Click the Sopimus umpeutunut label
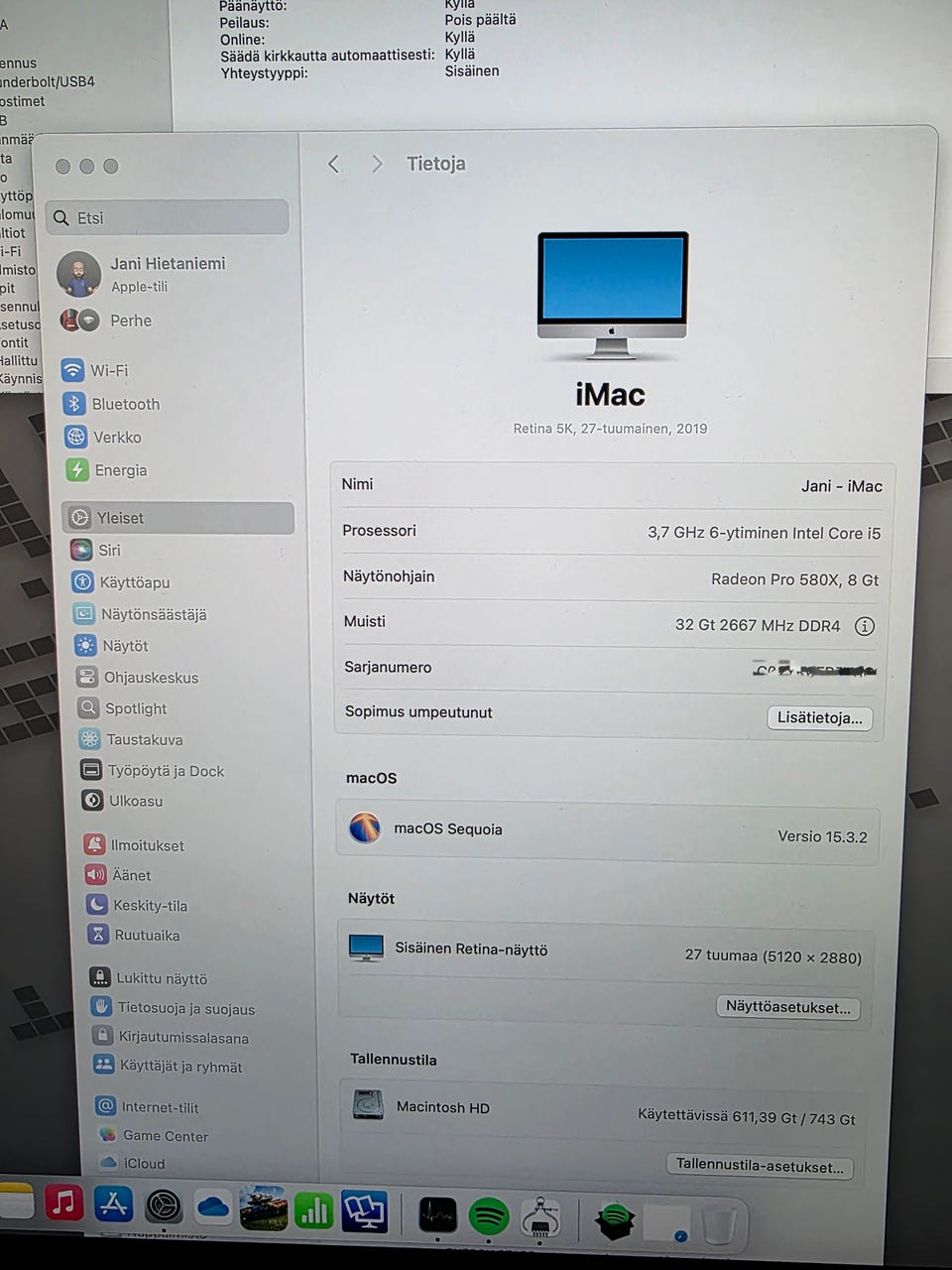Viewport: 952px width, 1270px height. pyautogui.click(x=418, y=711)
